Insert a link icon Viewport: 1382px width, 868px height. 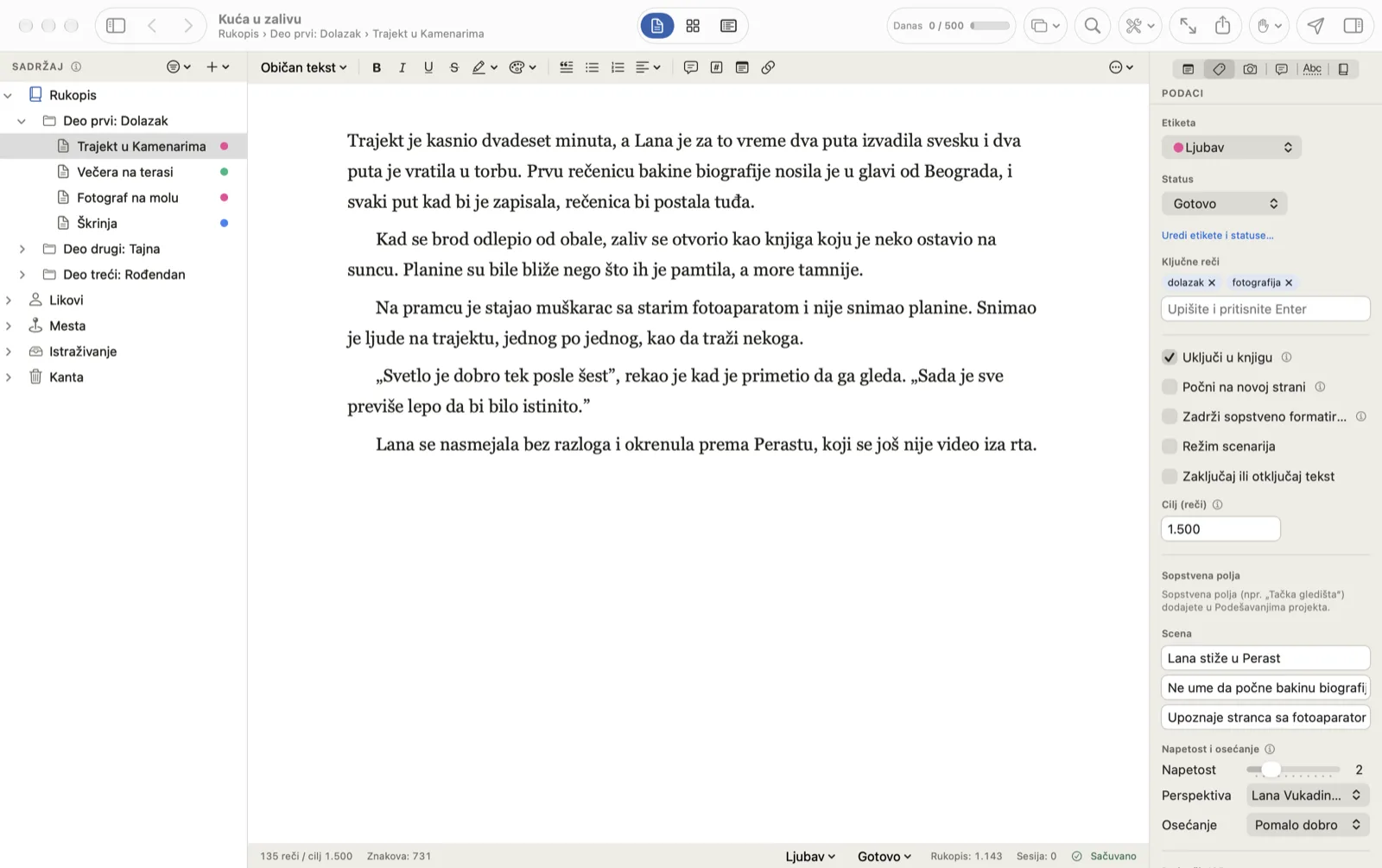[x=768, y=67]
